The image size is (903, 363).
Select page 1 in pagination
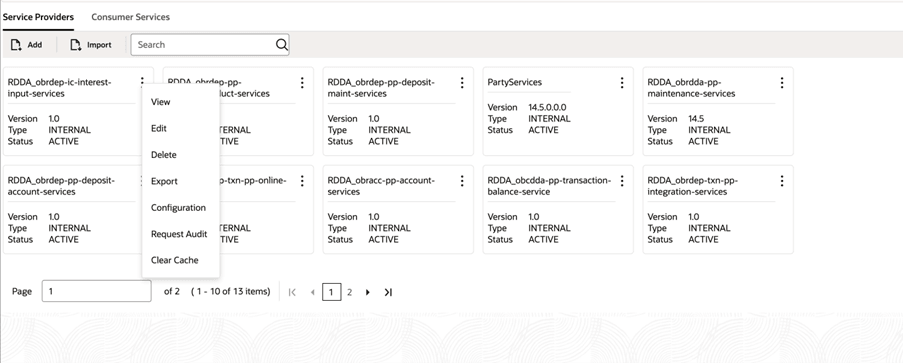point(331,292)
